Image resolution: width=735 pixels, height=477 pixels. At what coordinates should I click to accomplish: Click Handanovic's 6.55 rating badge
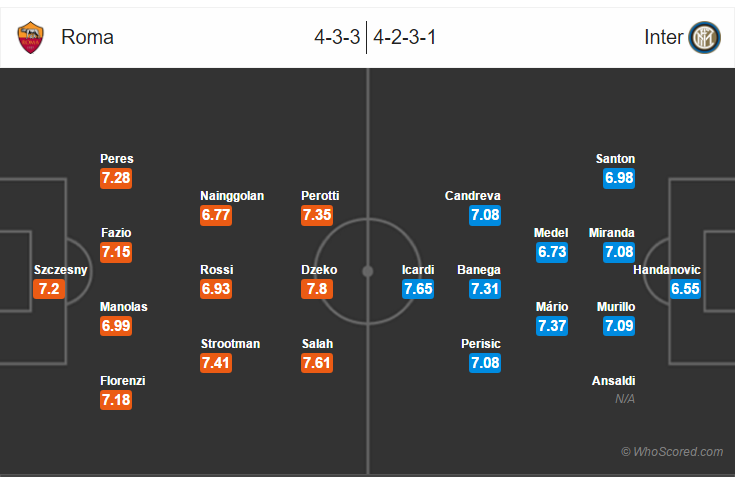[x=685, y=289]
